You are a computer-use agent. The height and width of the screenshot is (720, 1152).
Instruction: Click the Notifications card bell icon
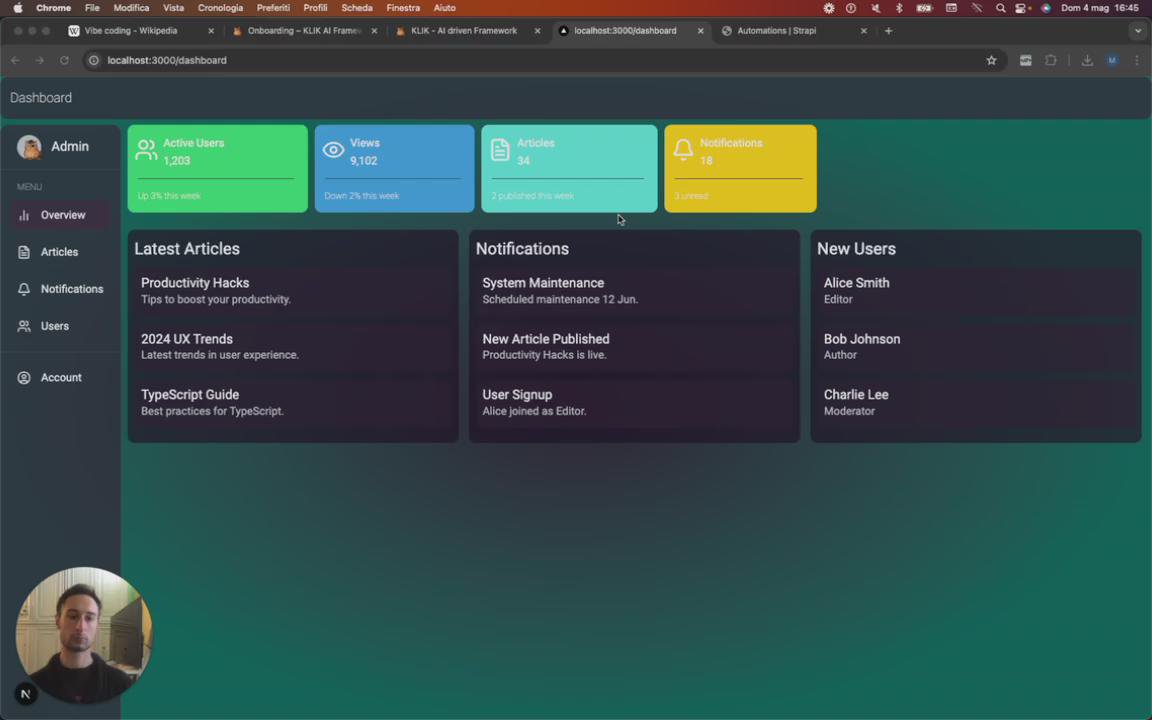coord(683,150)
